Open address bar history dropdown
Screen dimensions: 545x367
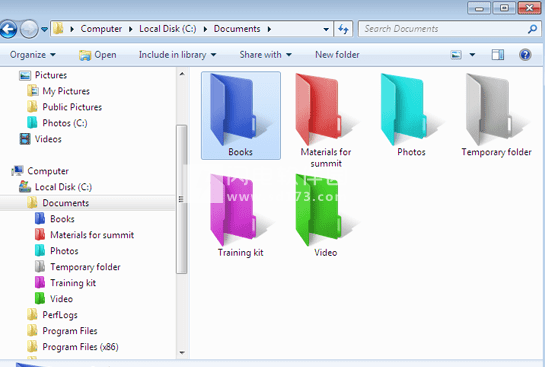click(x=326, y=29)
